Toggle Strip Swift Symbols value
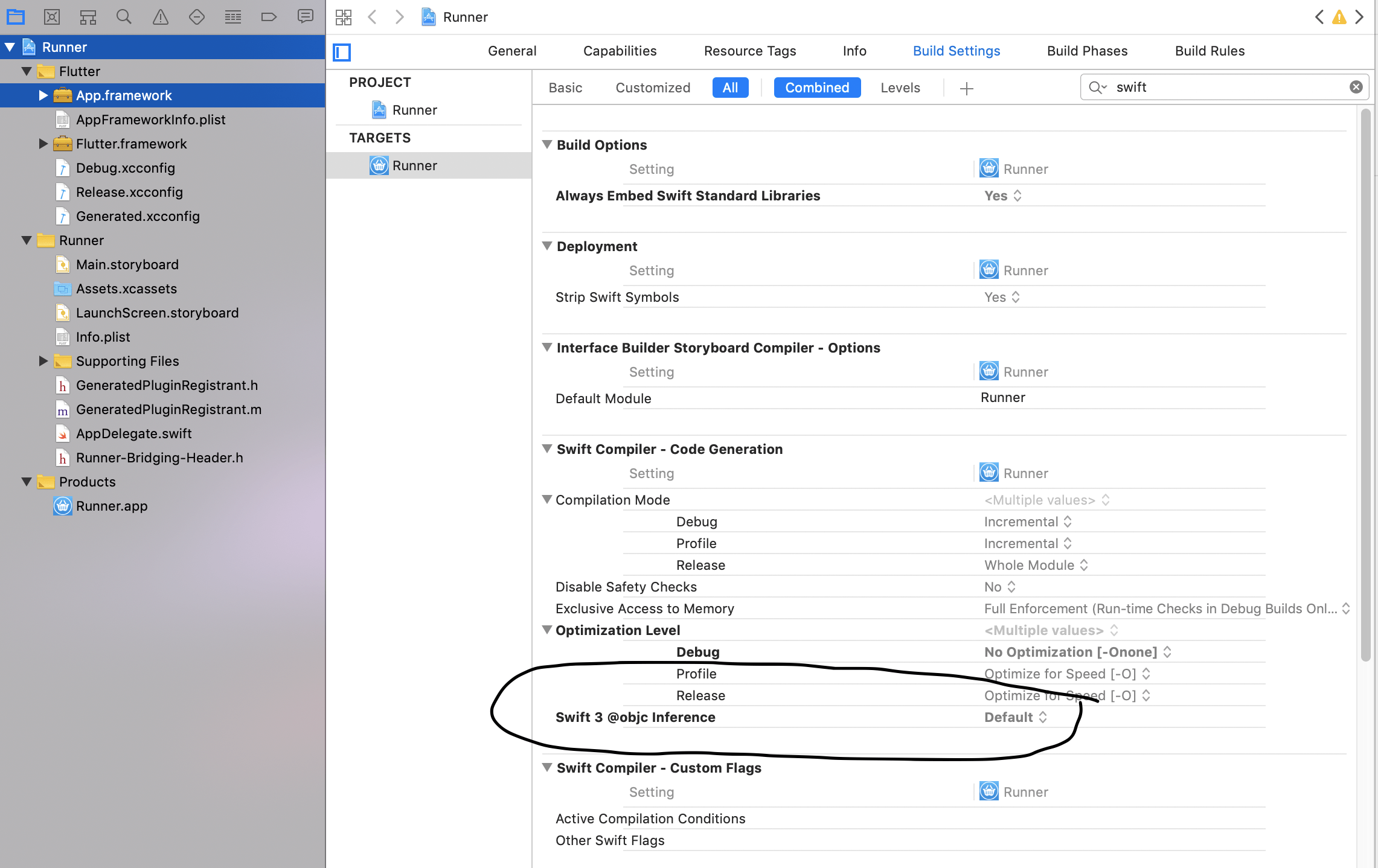 click(x=1000, y=297)
